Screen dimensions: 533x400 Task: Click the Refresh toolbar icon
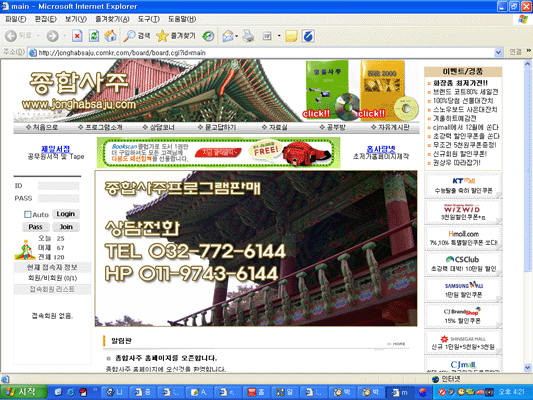[x=94, y=36]
